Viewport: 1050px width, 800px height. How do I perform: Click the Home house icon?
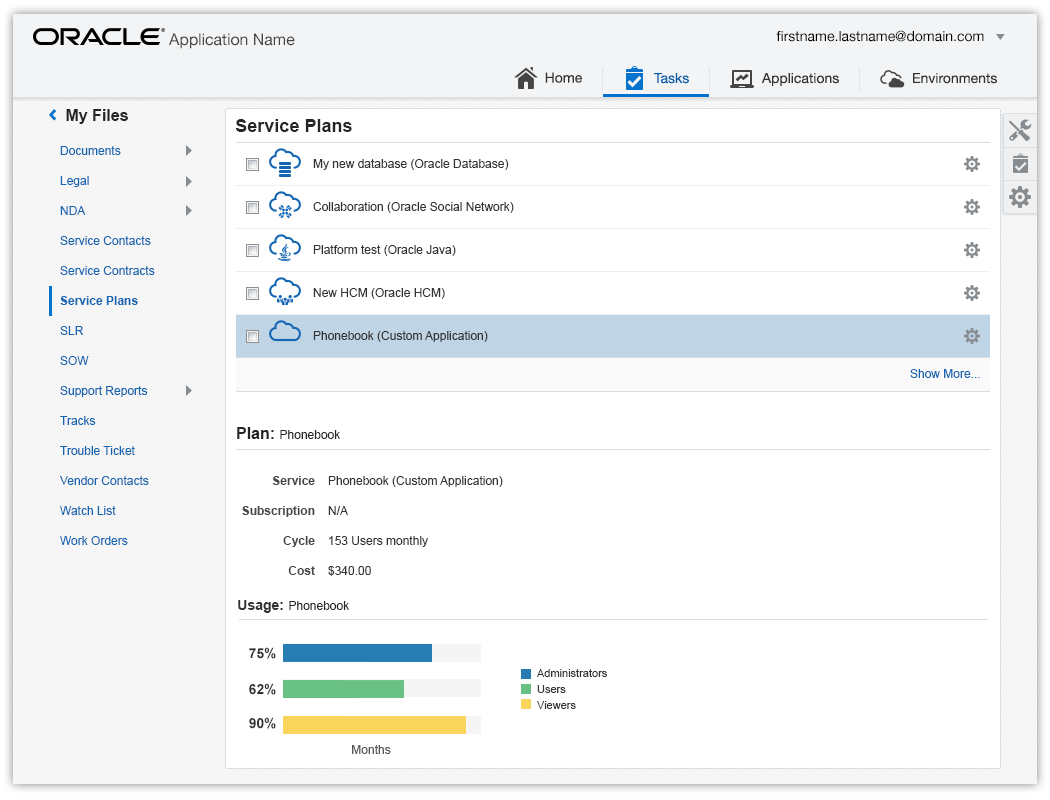526,78
